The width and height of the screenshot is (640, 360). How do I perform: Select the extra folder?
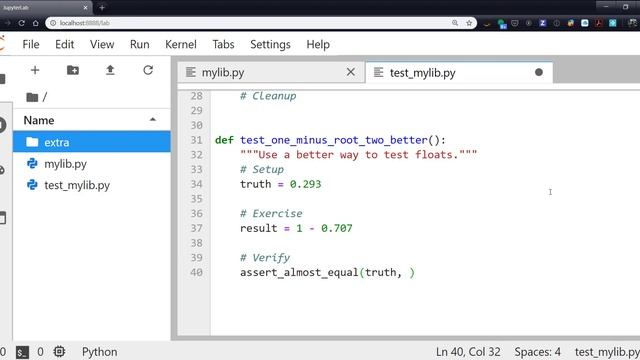[92, 142]
